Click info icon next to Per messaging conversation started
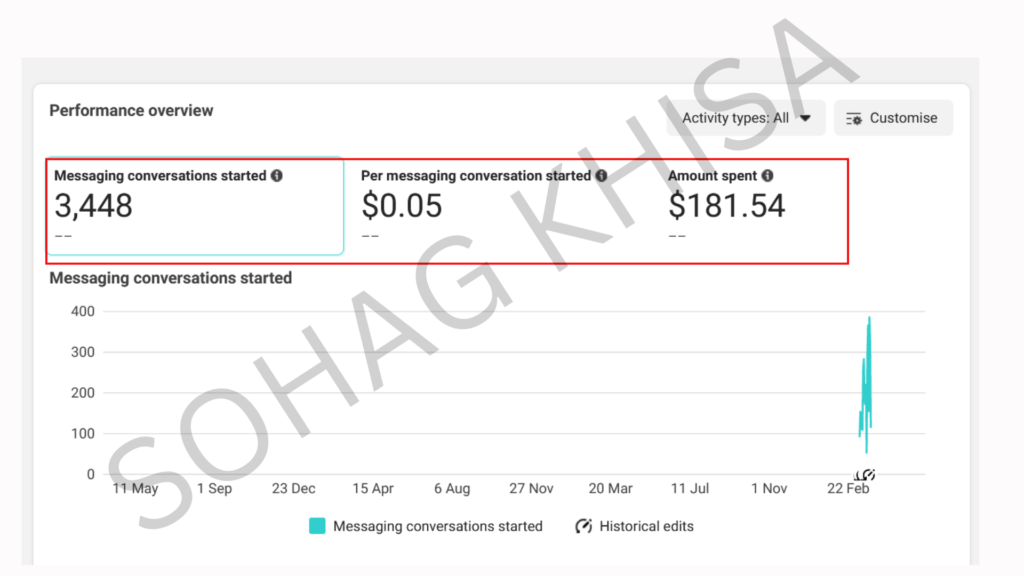Screen dimensions: 1024x576 tap(601, 176)
